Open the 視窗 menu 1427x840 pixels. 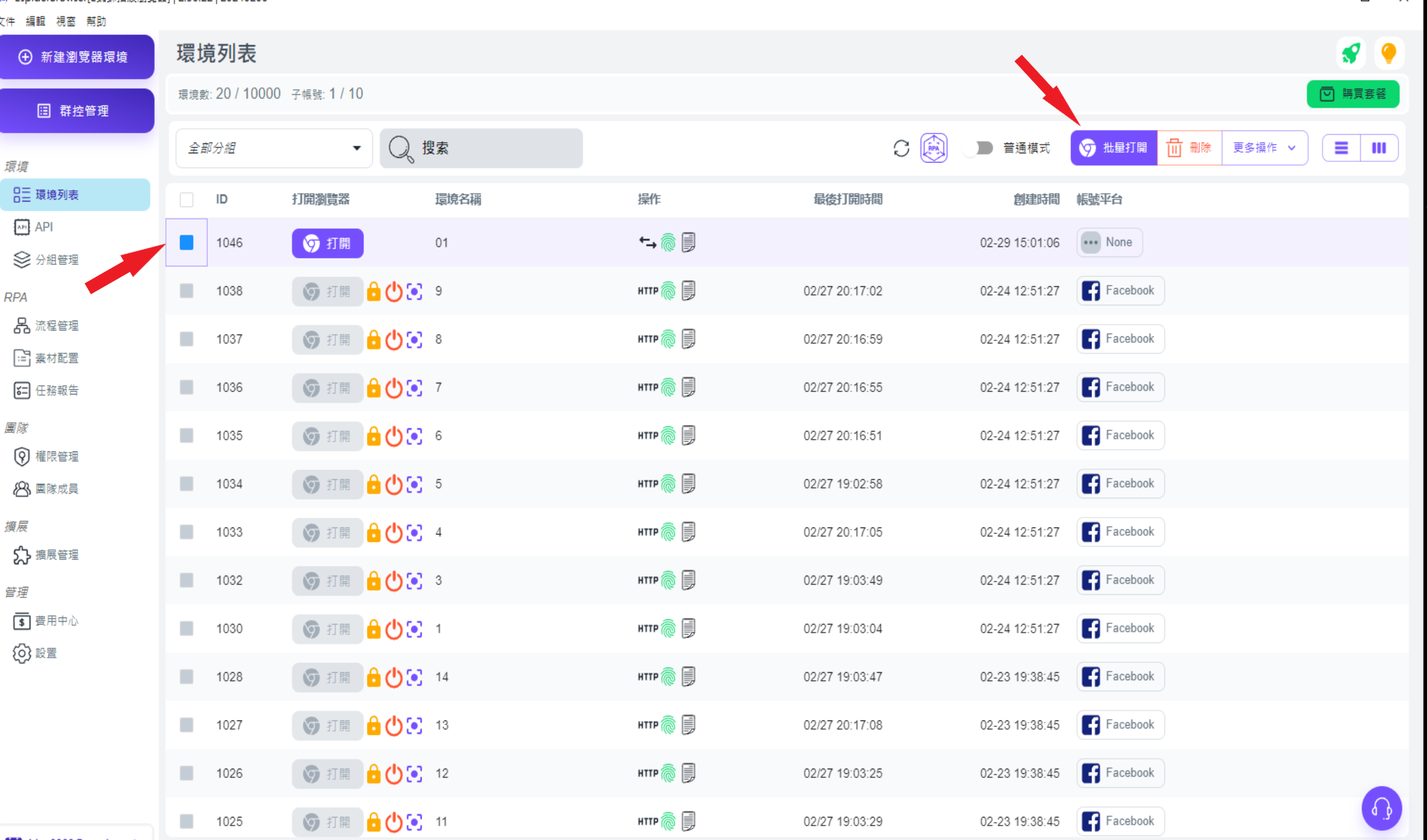coord(65,21)
